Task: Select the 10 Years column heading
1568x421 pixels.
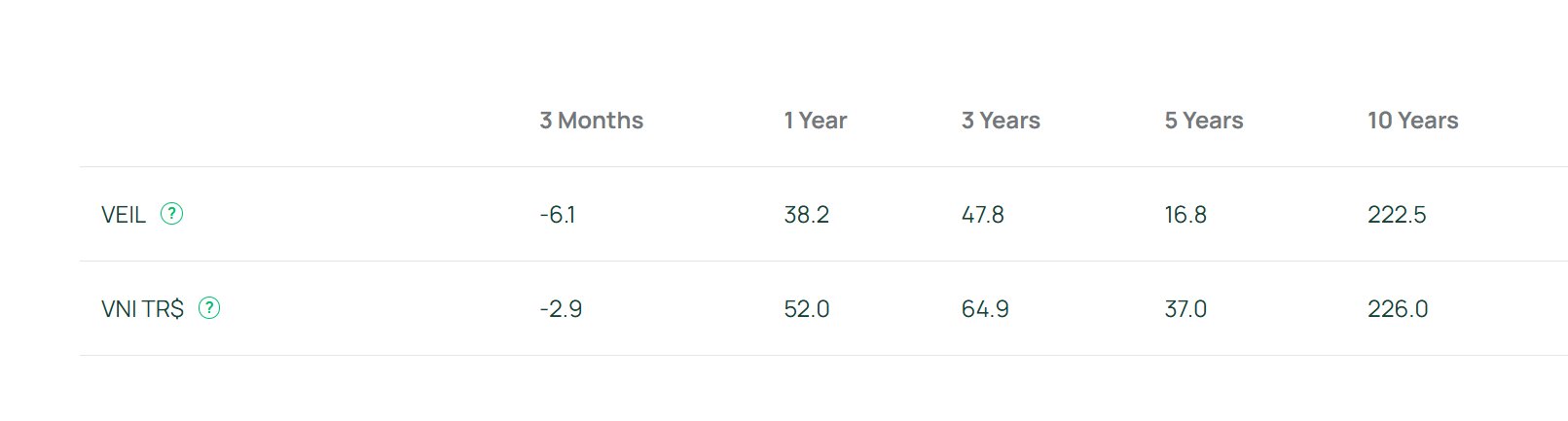Action: [1412, 121]
